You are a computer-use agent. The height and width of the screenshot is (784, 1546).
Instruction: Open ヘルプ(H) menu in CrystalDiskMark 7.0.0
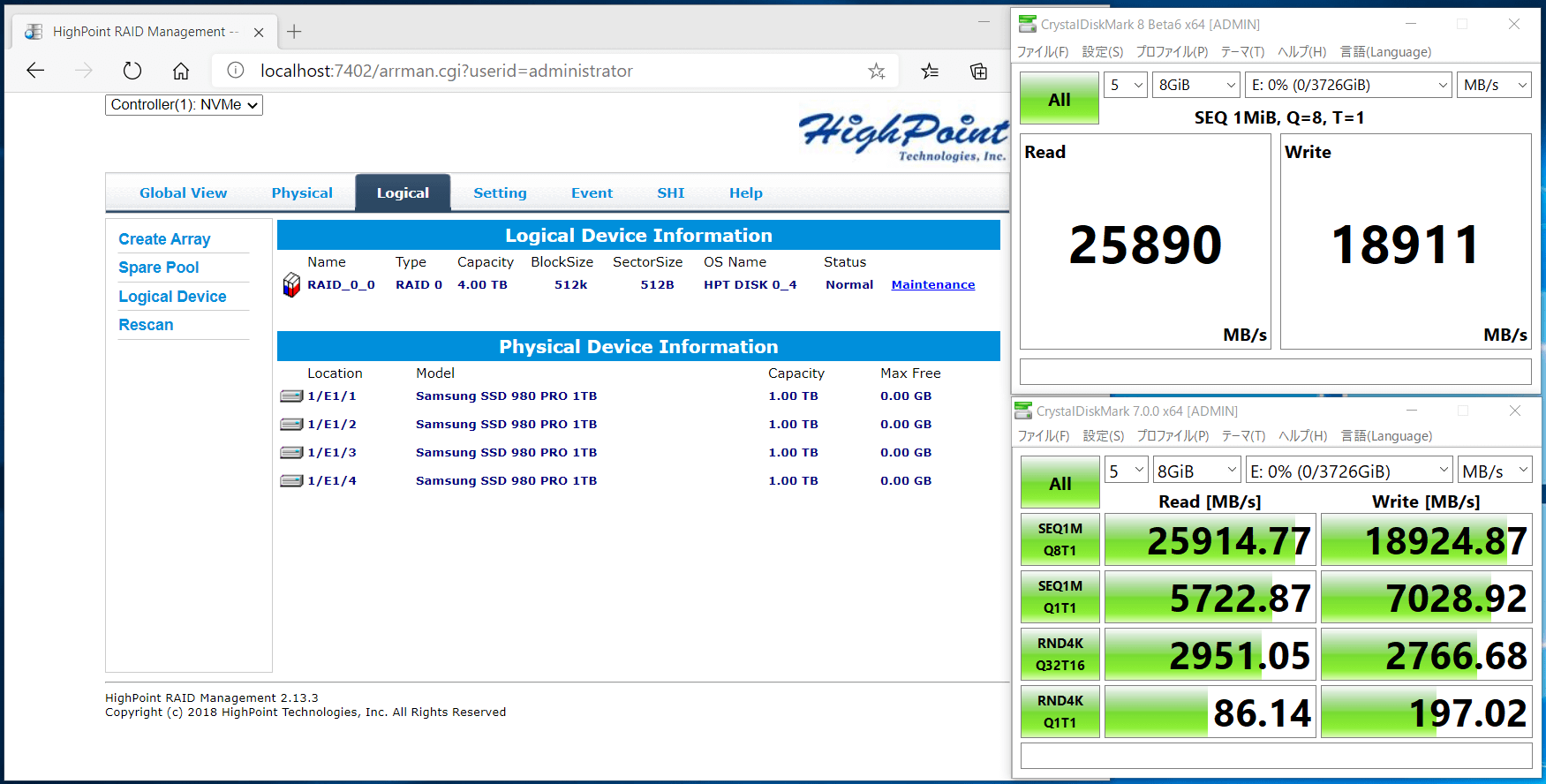(1303, 436)
